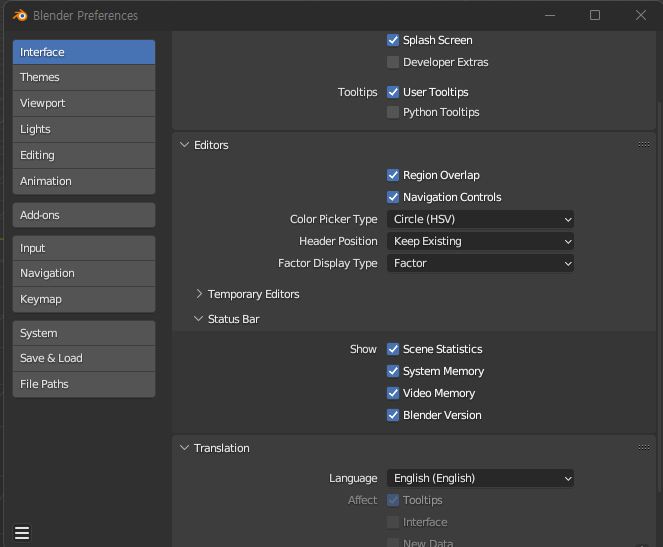The image size is (663, 547).
Task: Close the Blender Preferences window
Action: pyautogui.click(x=641, y=16)
